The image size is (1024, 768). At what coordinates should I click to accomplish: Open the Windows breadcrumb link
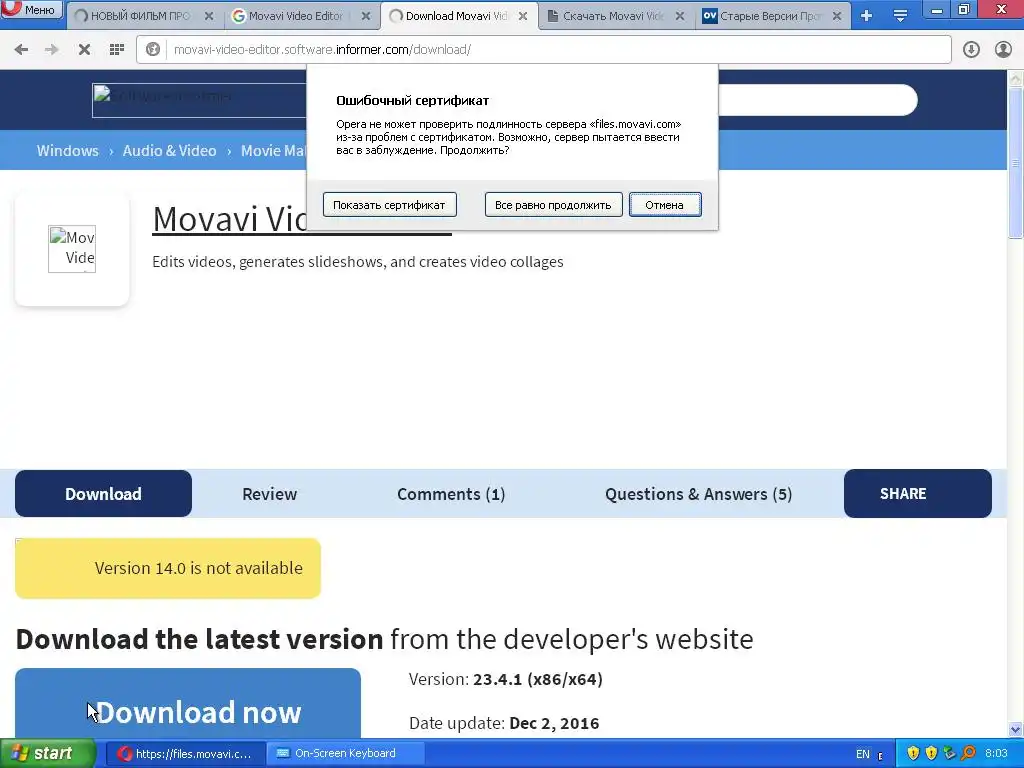[67, 151]
